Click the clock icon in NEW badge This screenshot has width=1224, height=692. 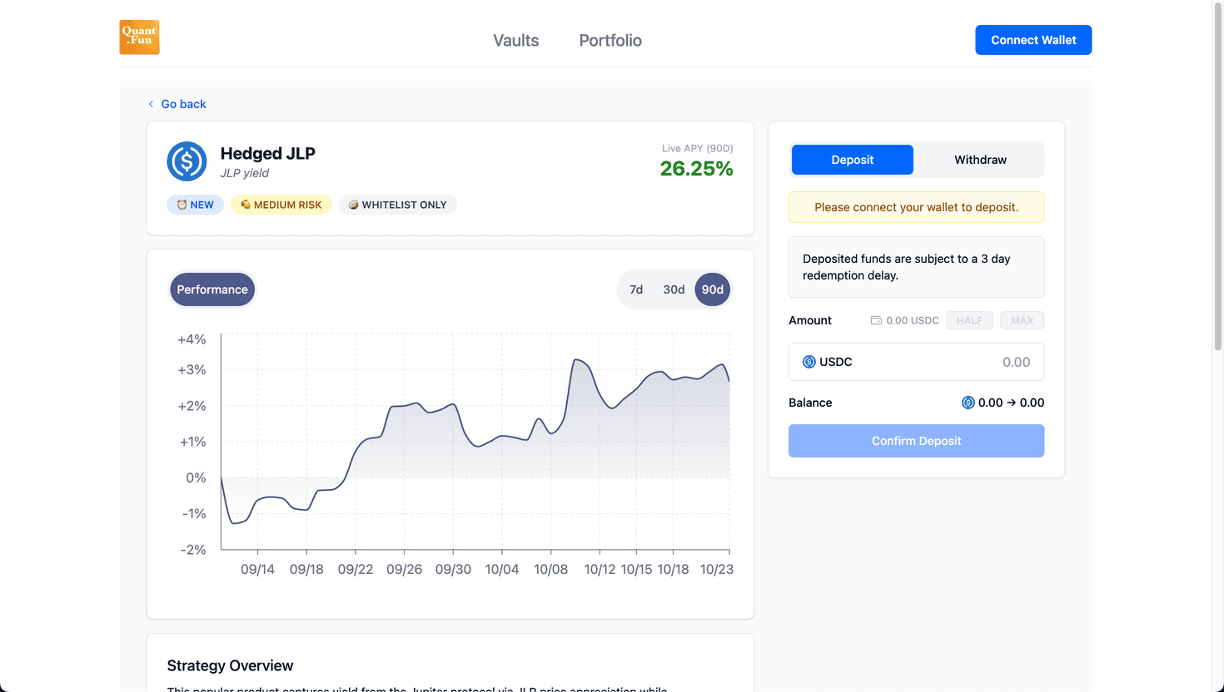(182, 205)
